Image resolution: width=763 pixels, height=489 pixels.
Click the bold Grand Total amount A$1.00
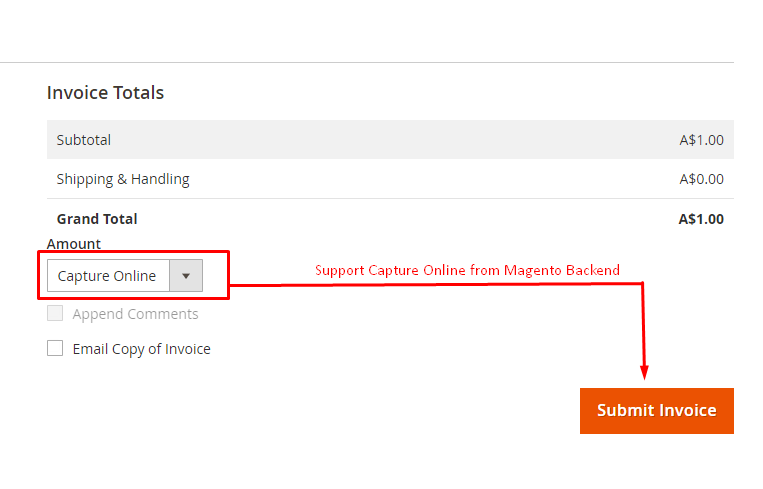pyautogui.click(x=701, y=219)
